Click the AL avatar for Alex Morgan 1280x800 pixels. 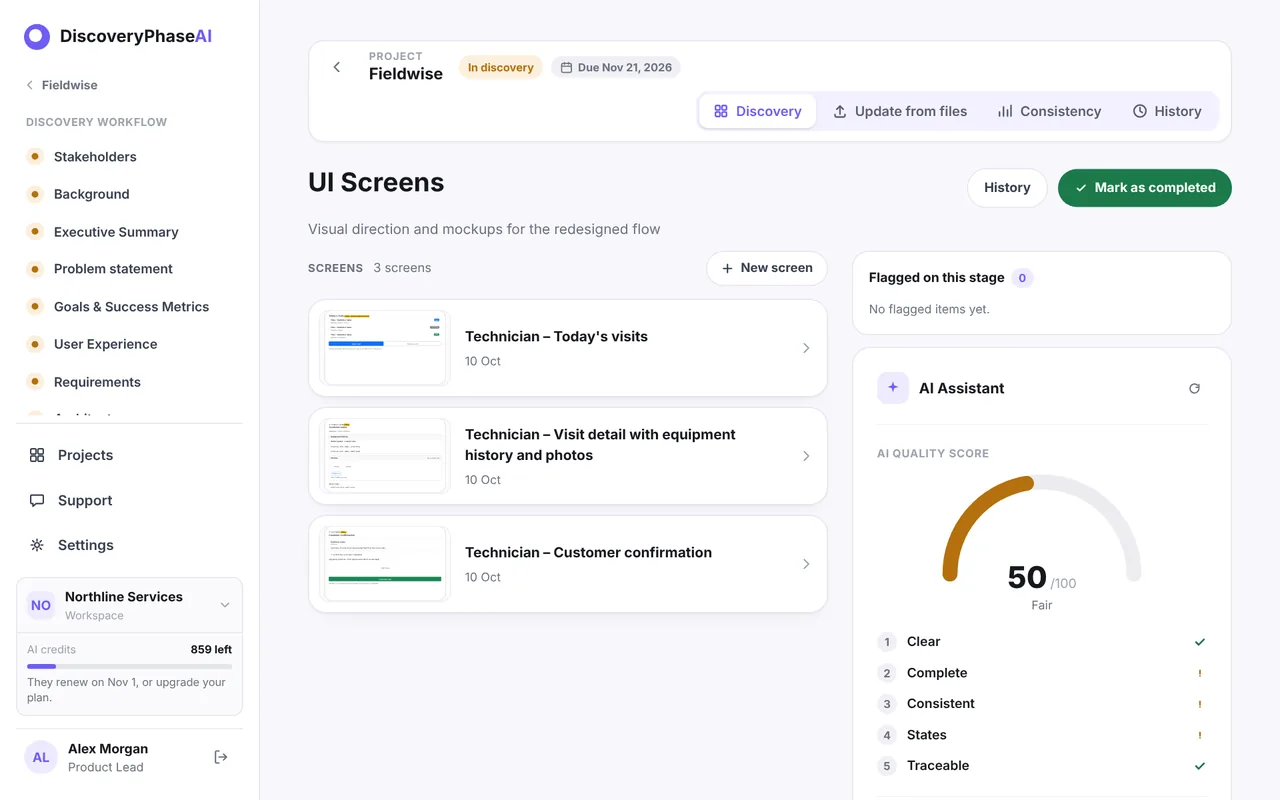click(x=41, y=757)
